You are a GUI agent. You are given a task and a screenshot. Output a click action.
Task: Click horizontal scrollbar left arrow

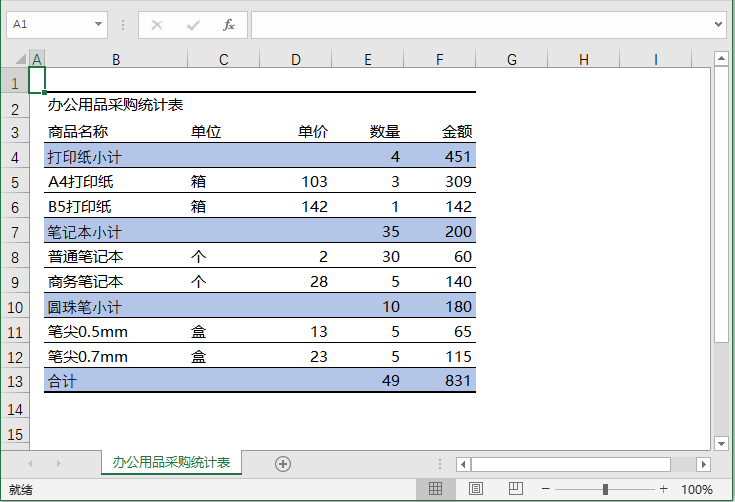(463, 464)
